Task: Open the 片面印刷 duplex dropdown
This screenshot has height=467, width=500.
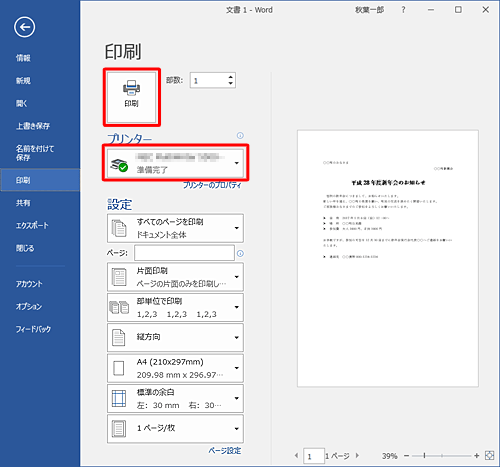Action: point(175,277)
